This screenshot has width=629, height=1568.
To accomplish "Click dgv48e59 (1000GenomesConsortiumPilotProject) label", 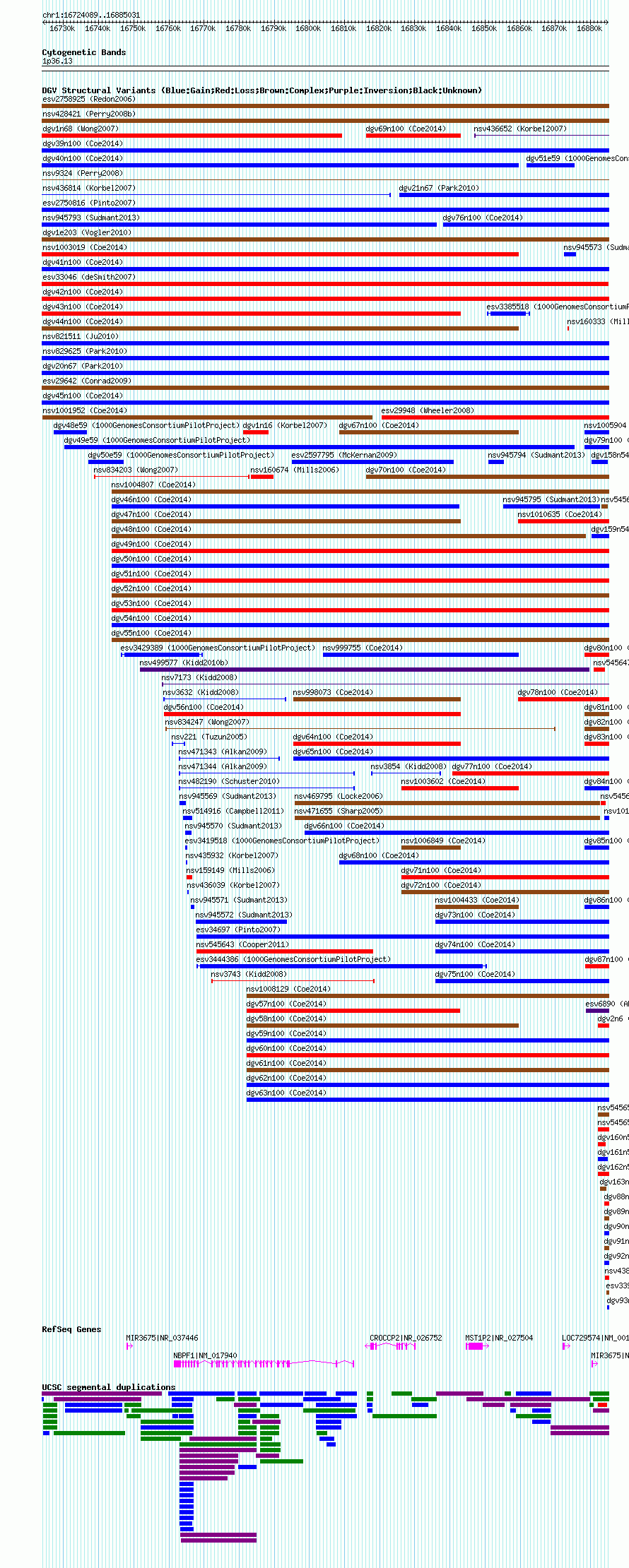I will (x=147, y=426).
